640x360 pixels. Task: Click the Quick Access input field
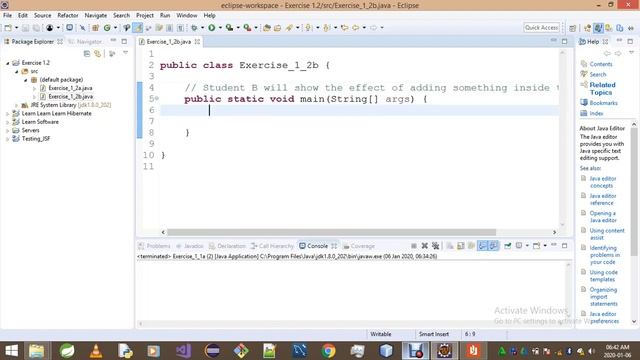[541, 28]
